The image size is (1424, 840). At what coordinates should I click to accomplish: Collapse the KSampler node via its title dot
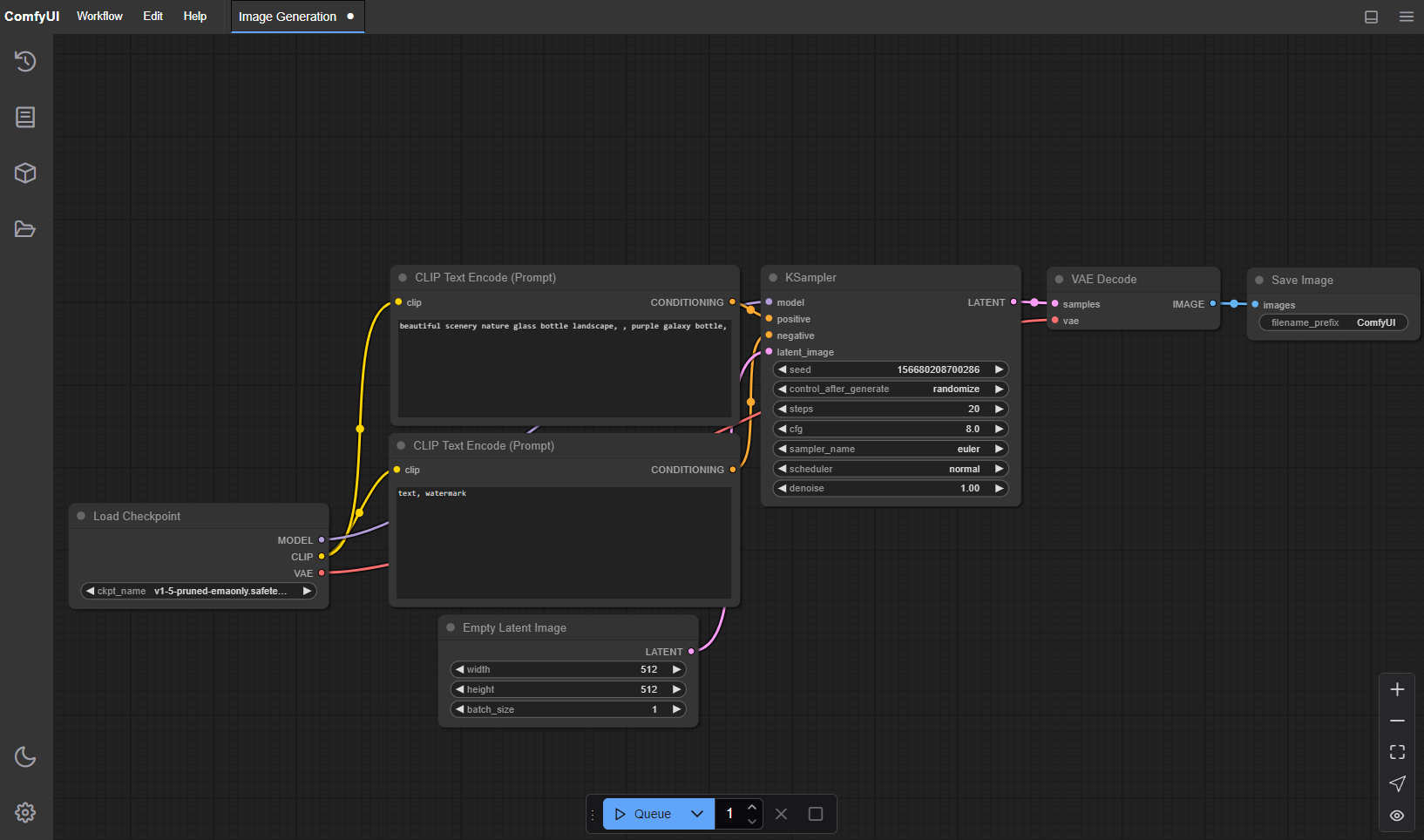click(772, 277)
